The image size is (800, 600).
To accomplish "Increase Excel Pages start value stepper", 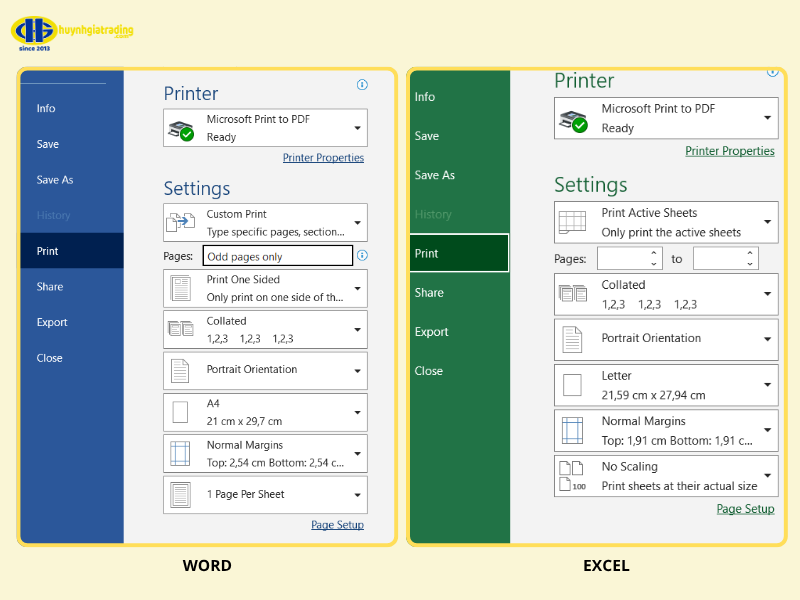I will (x=654, y=253).
